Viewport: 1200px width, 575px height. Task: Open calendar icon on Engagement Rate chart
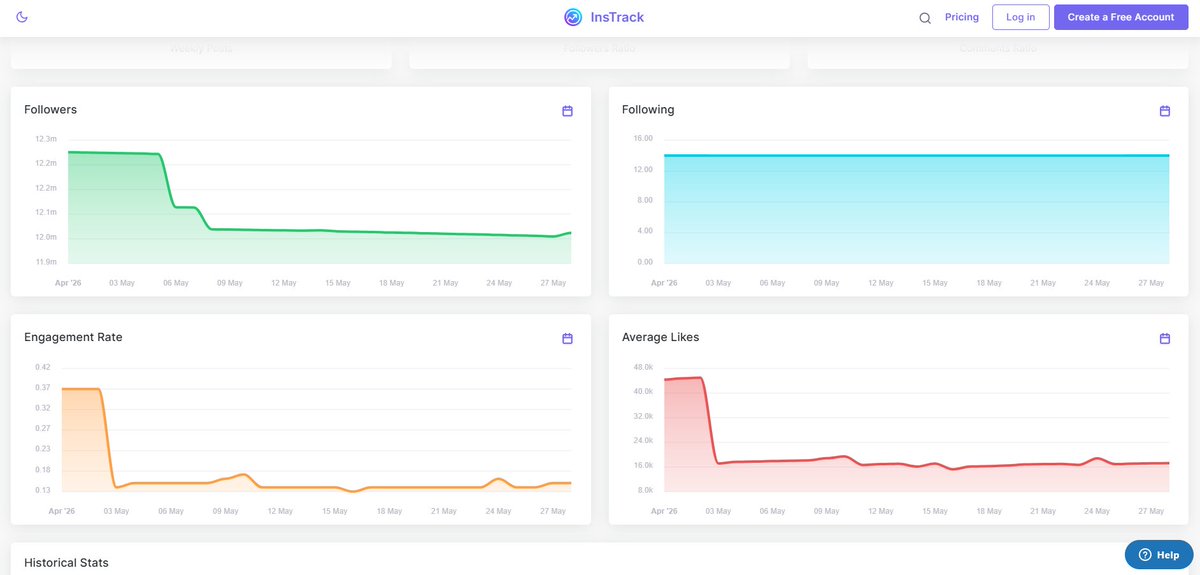[567, 339]
